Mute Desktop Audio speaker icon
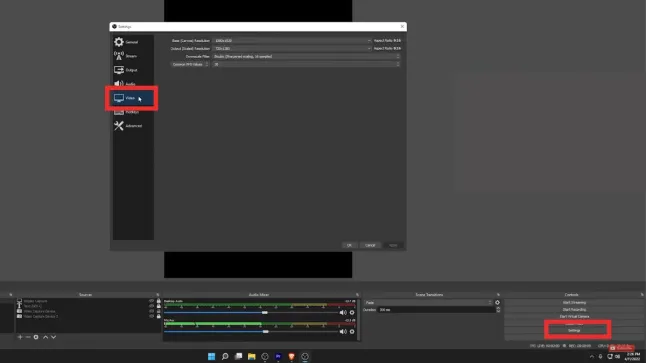 pyautogui.click(x=343, y=313)
